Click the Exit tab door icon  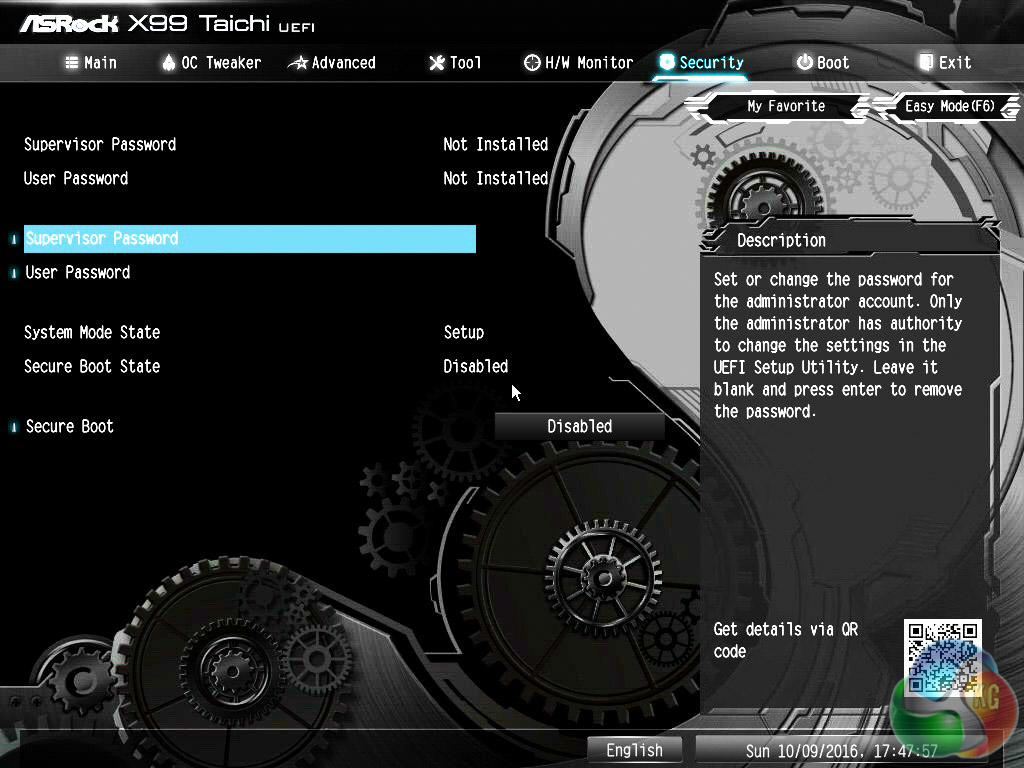pos(926,62)
